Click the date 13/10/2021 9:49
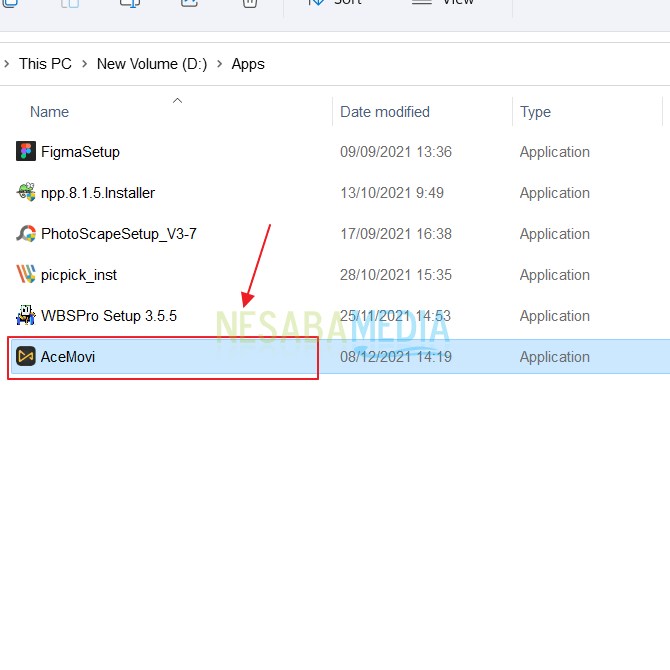 (x=392, y=193)
